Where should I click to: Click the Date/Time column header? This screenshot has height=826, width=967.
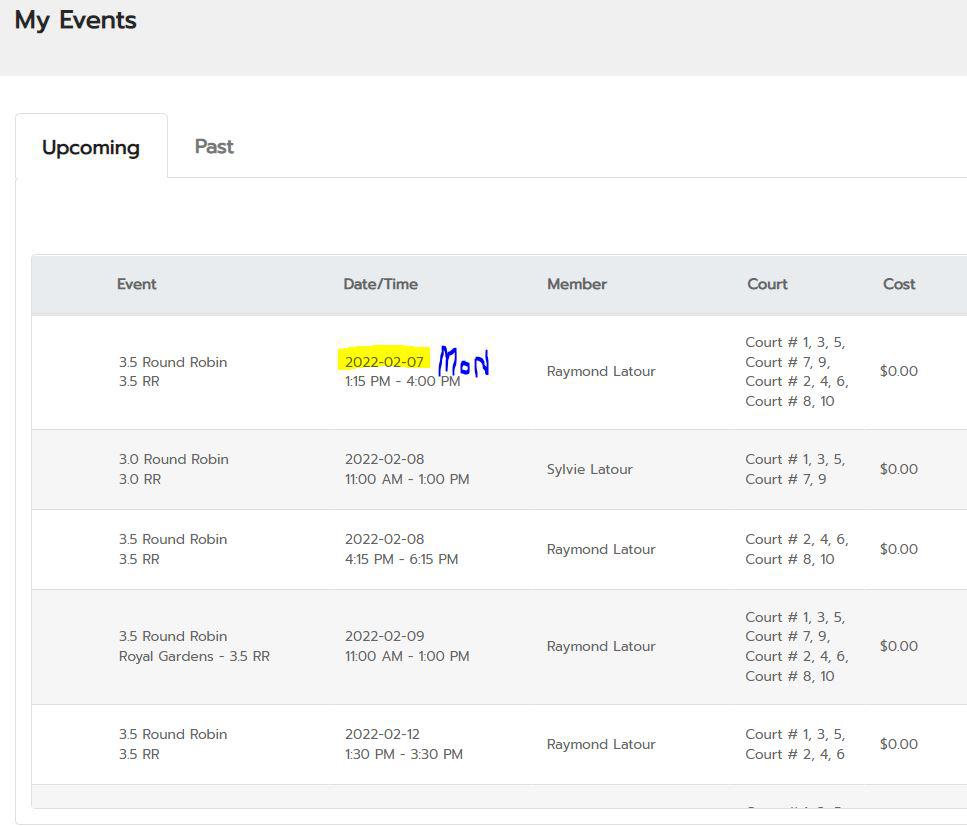380,284
